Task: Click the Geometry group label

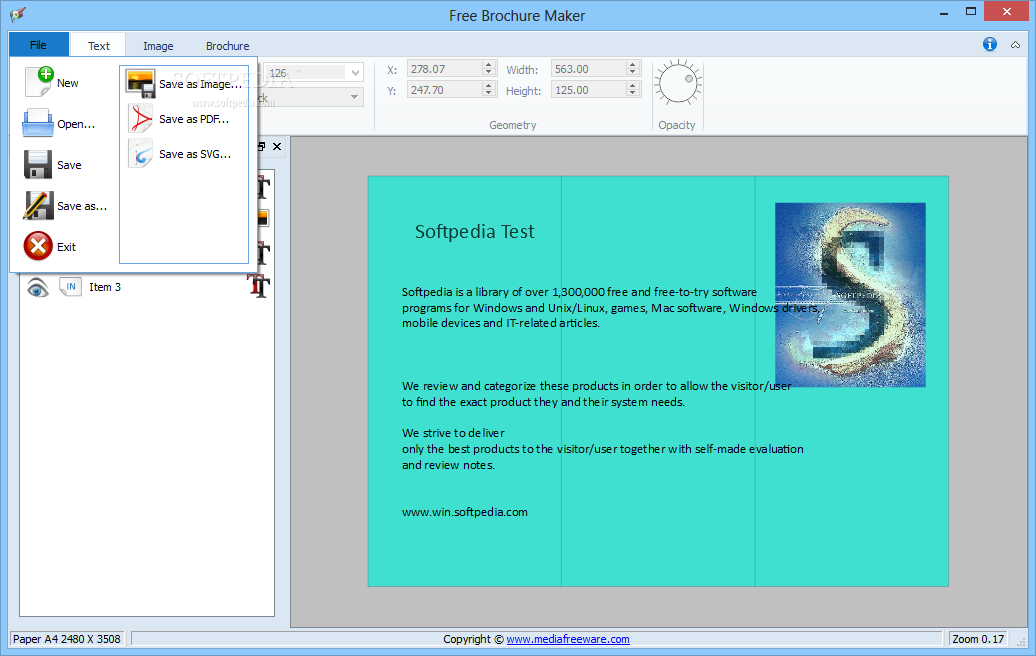Action: click(x=513, y=125)
